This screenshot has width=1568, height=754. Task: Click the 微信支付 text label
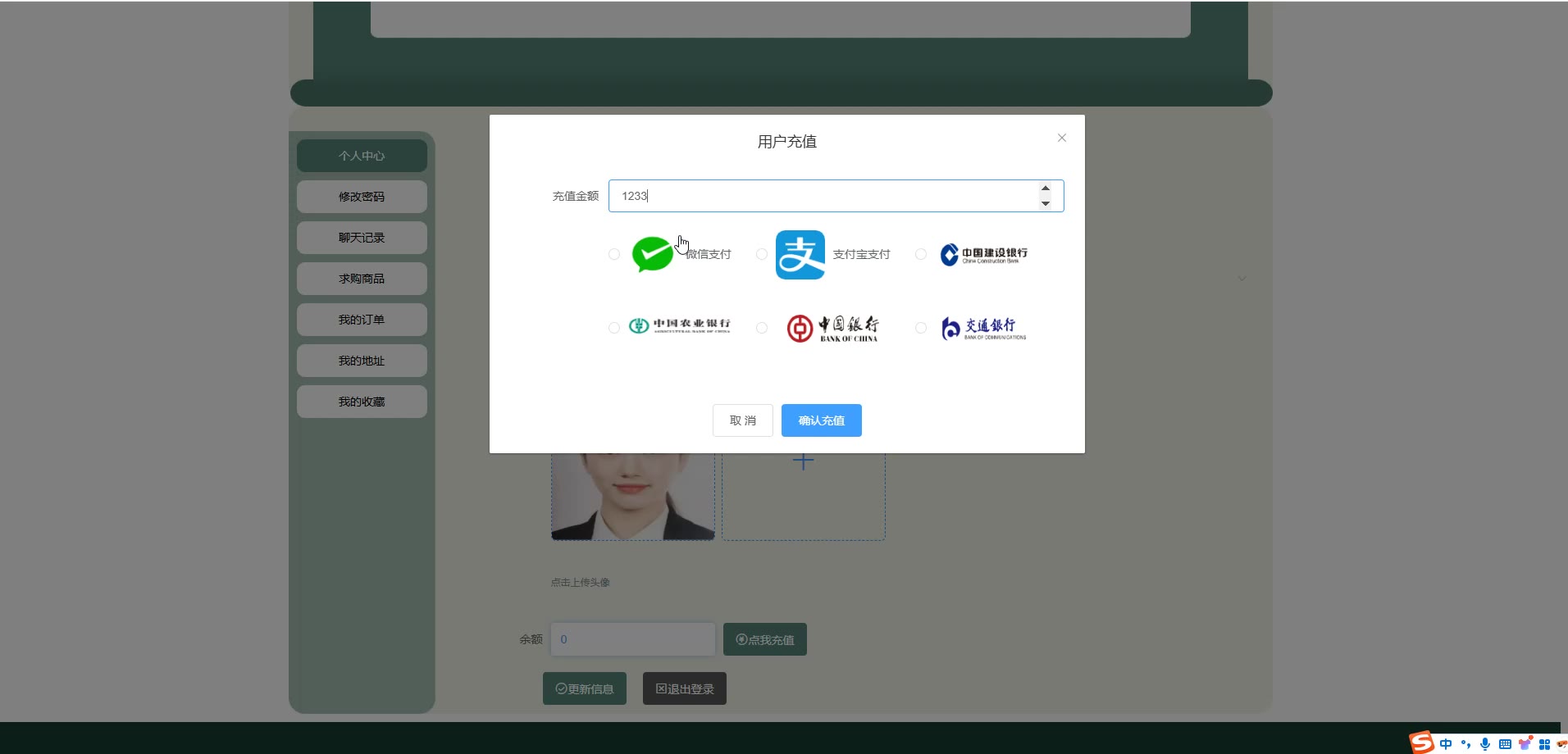[709, 254]
